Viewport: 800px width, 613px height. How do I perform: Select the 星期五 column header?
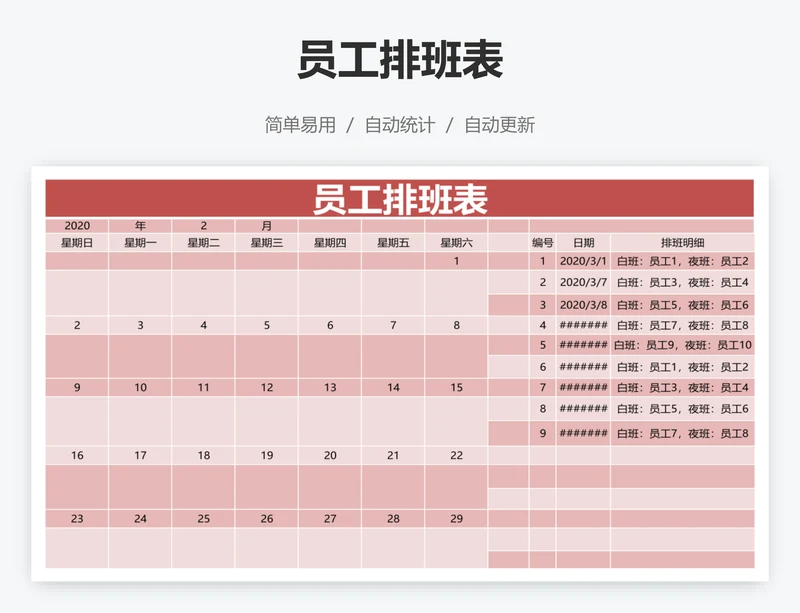click(x=393, y=243)
